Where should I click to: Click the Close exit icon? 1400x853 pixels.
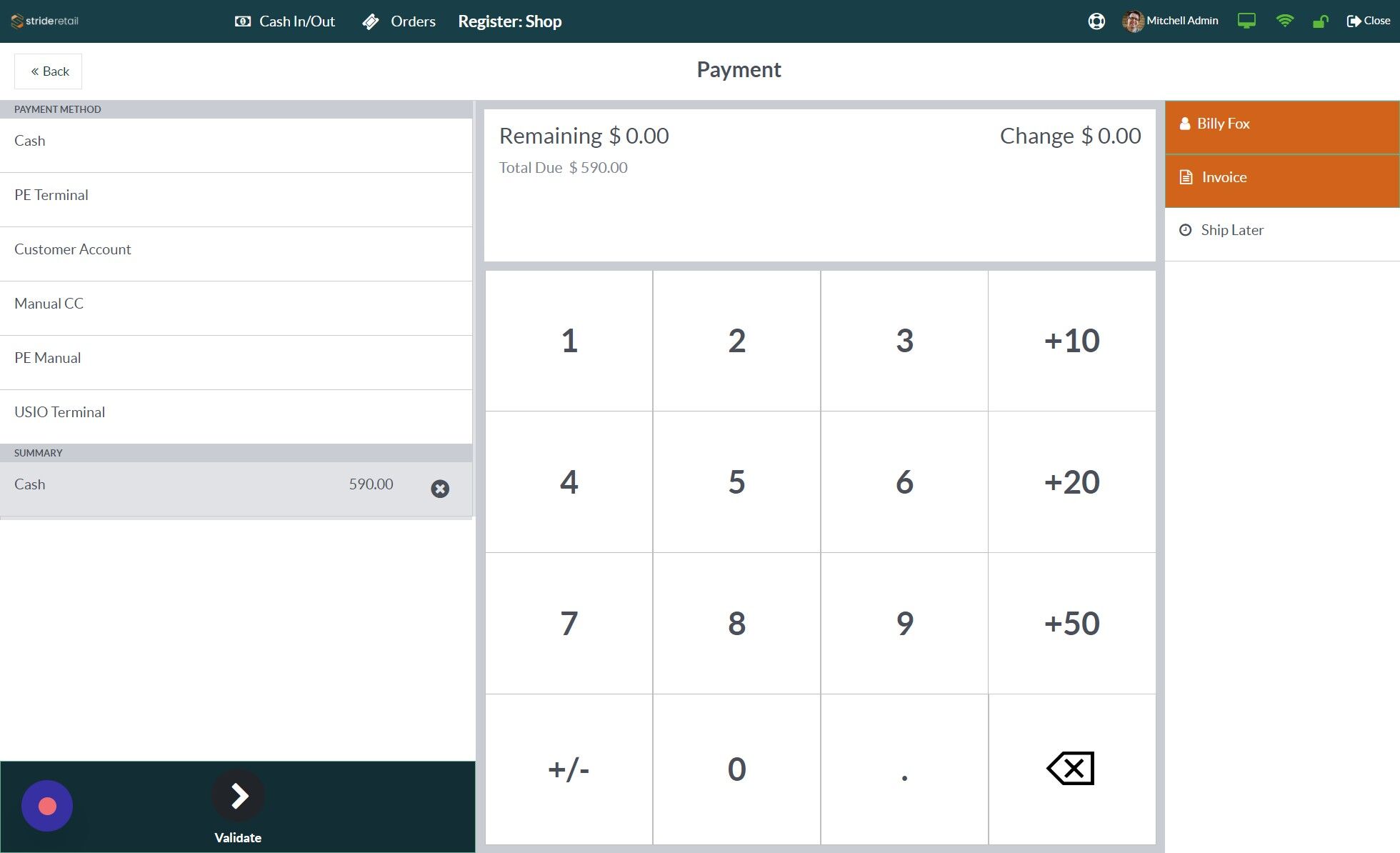point(1355,21)
